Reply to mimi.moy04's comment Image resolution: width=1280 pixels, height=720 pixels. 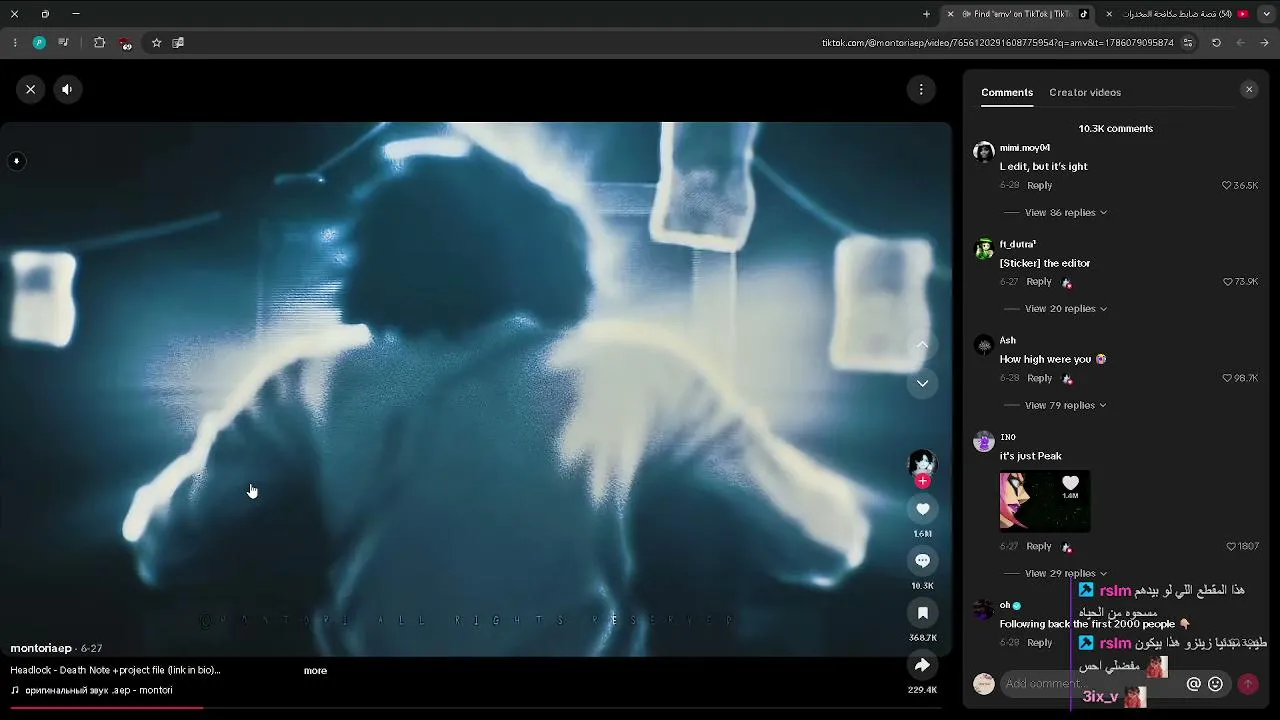pyautogui.click(x=1039, y=185)
